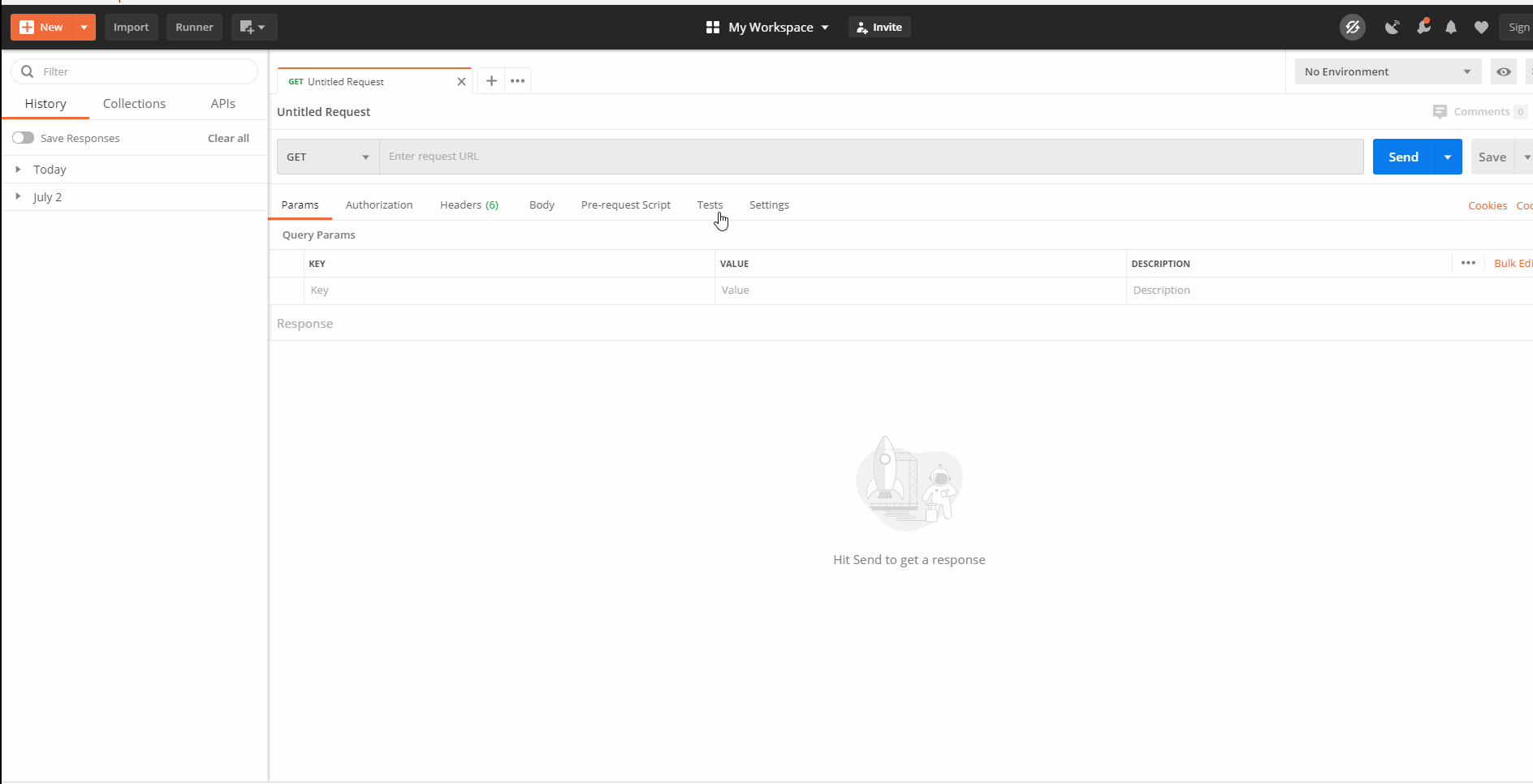Click the Send button
Viewport: 1533px width, 784px height.
[1403, 157]
